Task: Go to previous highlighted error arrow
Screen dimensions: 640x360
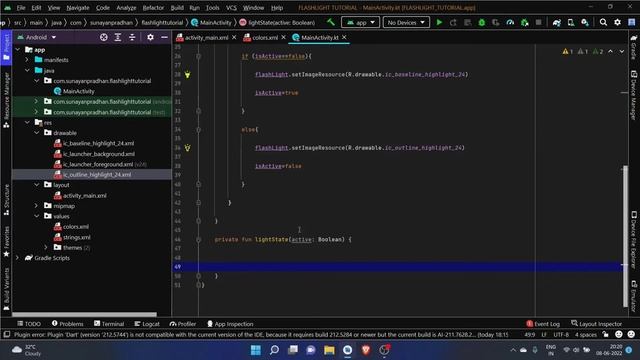Action: pos(610,51)
